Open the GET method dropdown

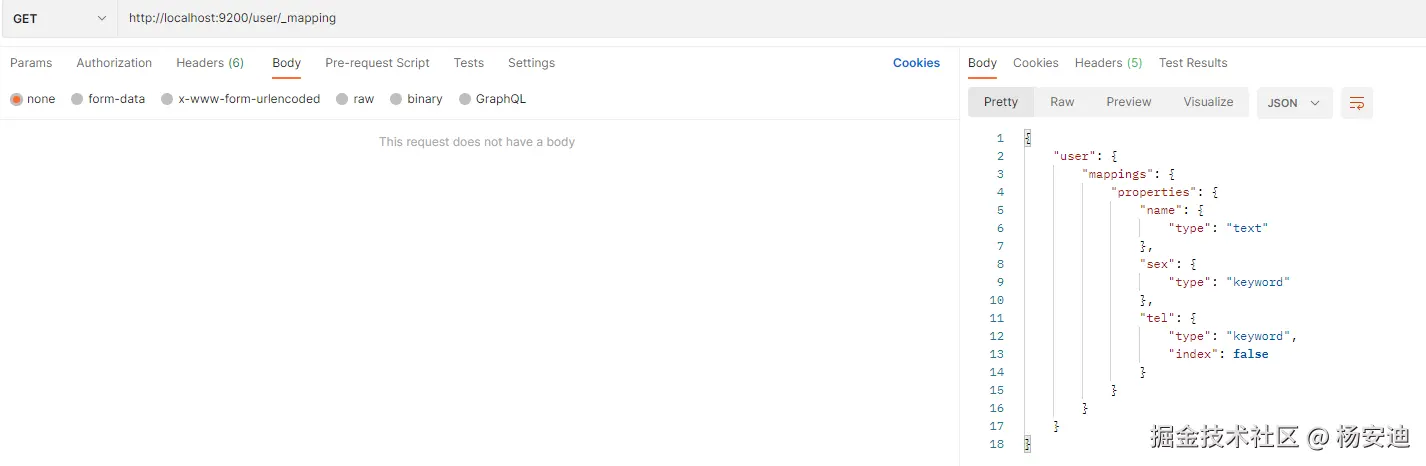(59, 19)
